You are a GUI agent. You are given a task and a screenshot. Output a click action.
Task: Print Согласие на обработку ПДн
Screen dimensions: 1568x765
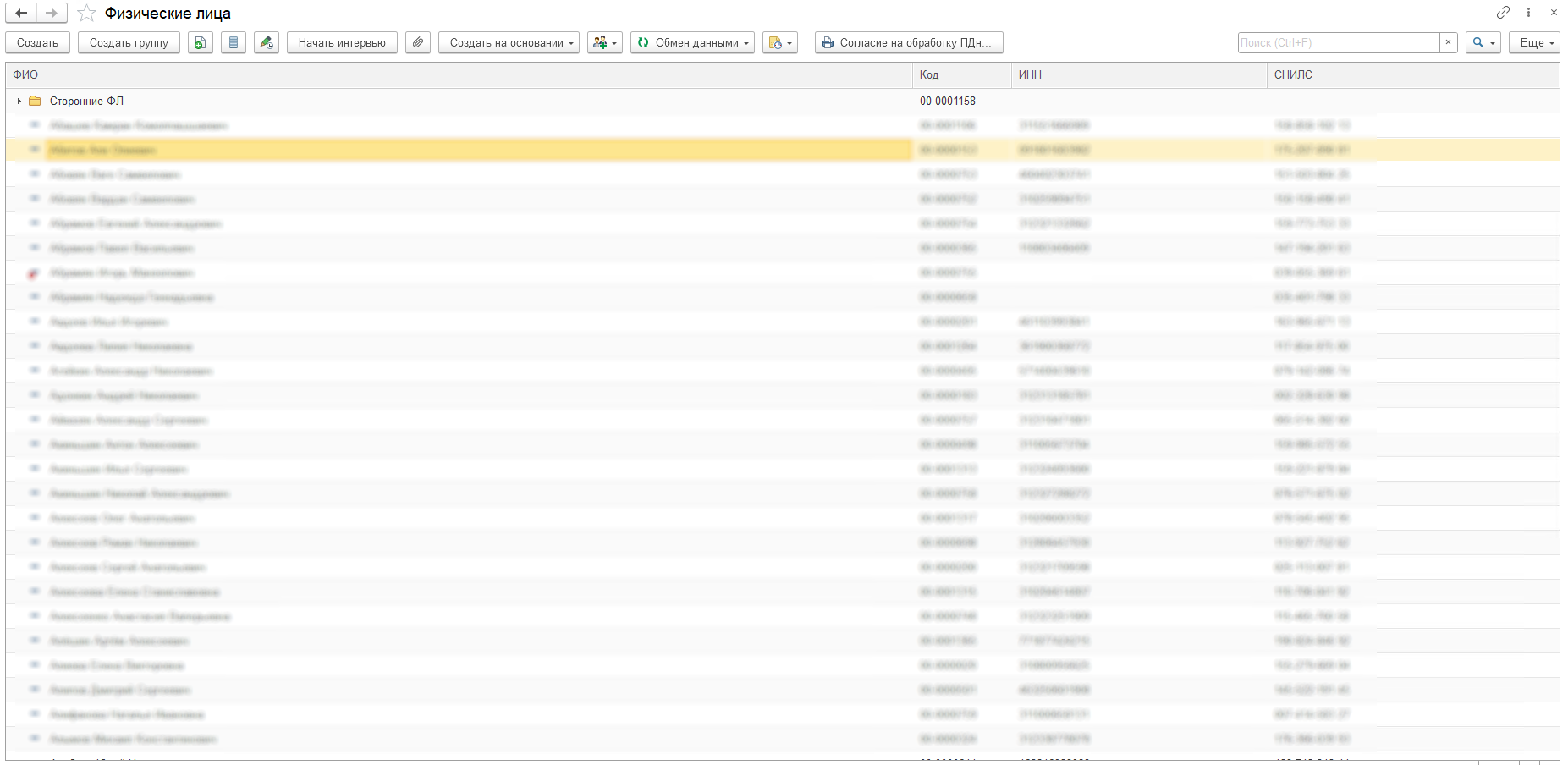909,42
